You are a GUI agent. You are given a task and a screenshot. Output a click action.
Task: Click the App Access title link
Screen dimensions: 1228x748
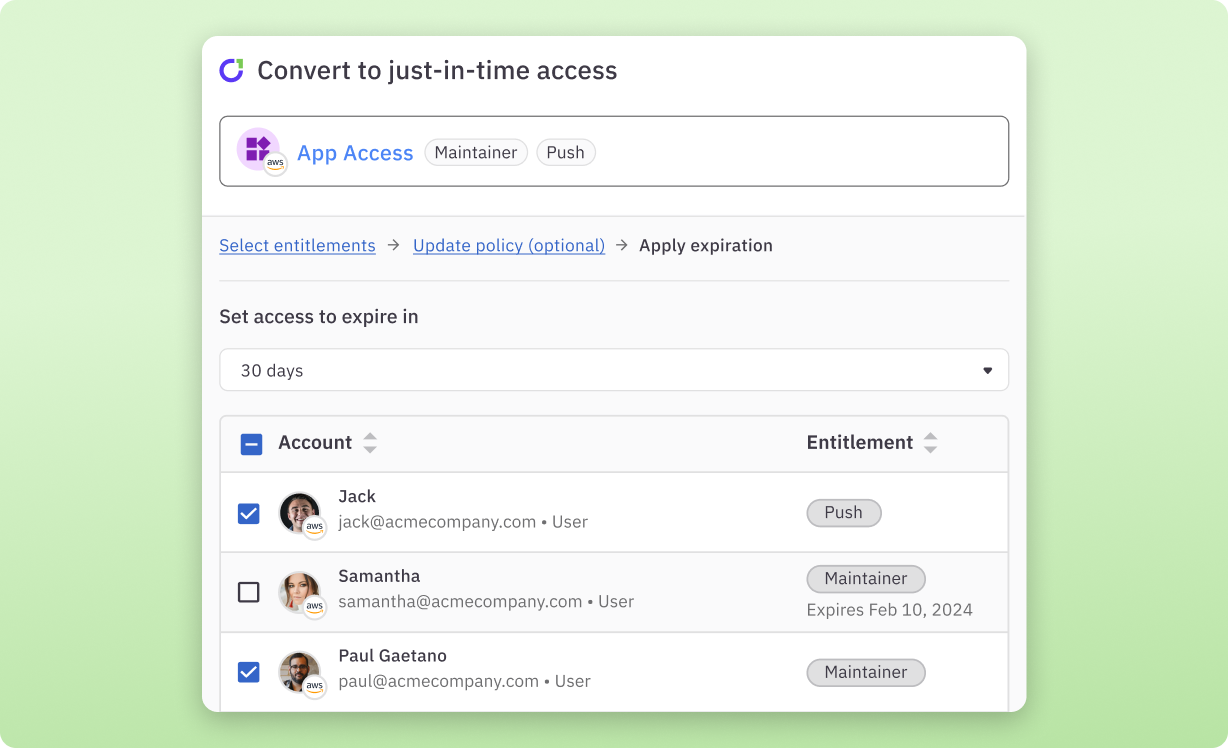tap(355, 153)
